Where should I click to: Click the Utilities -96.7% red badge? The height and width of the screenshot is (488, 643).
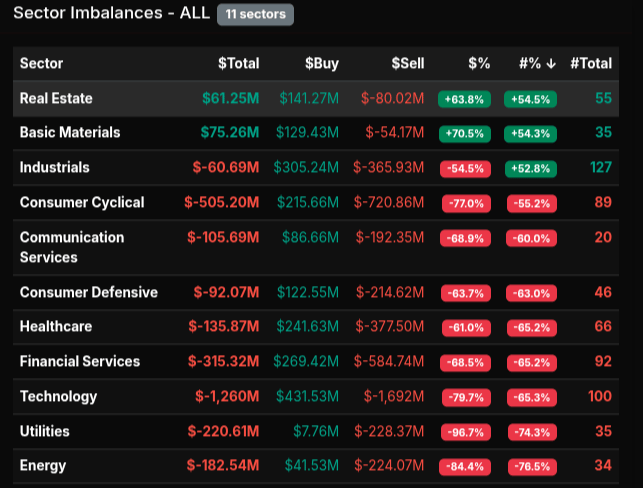pyautogui.click(x=465, y=432)
